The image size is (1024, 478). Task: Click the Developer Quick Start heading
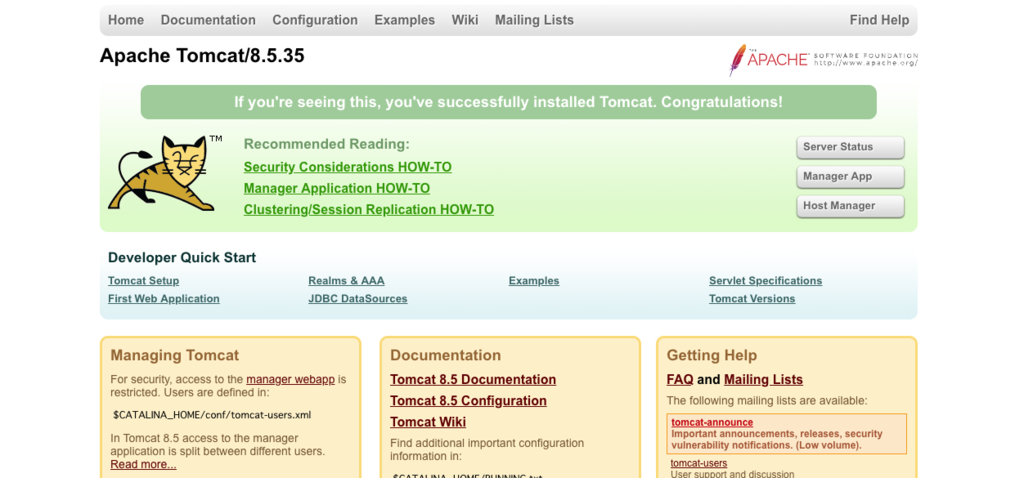(x=182, y=258)
